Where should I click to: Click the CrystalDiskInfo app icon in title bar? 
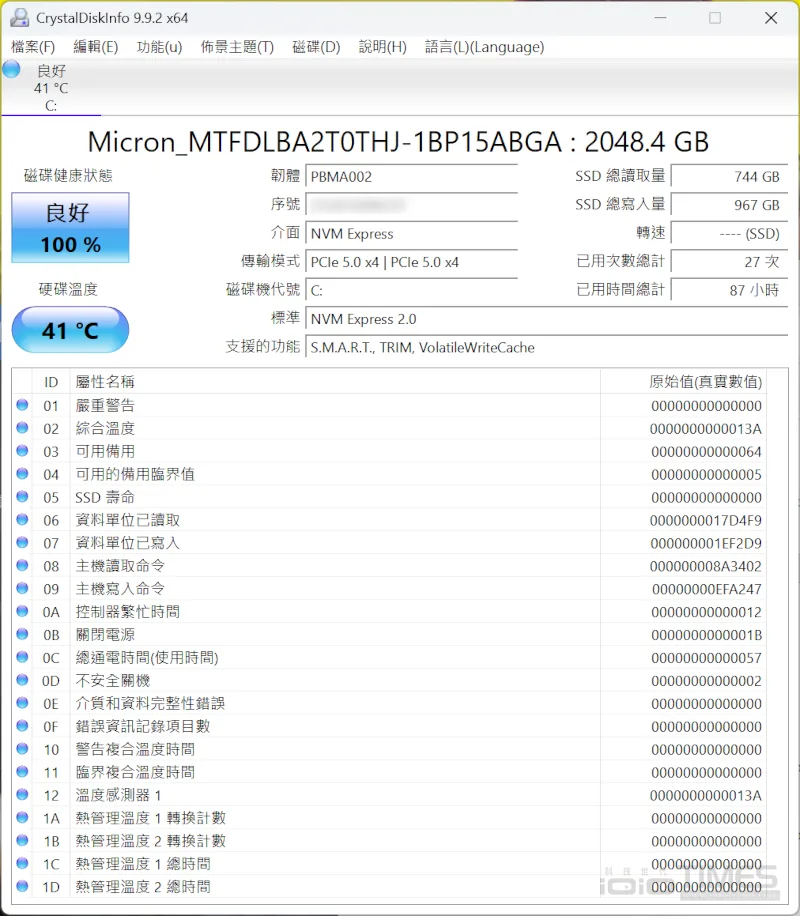19,18
